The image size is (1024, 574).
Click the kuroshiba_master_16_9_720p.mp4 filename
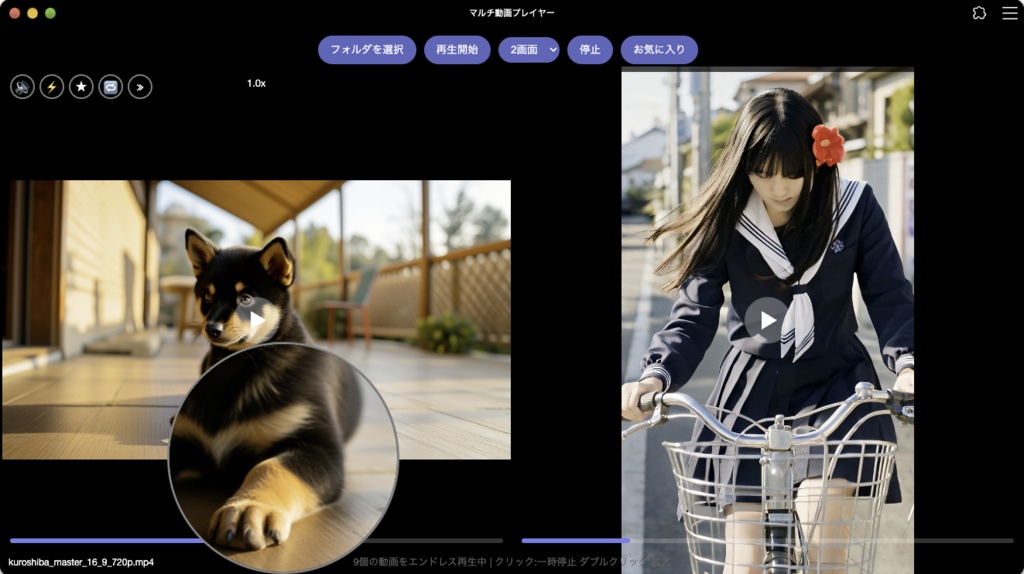[x=81, y=562]
